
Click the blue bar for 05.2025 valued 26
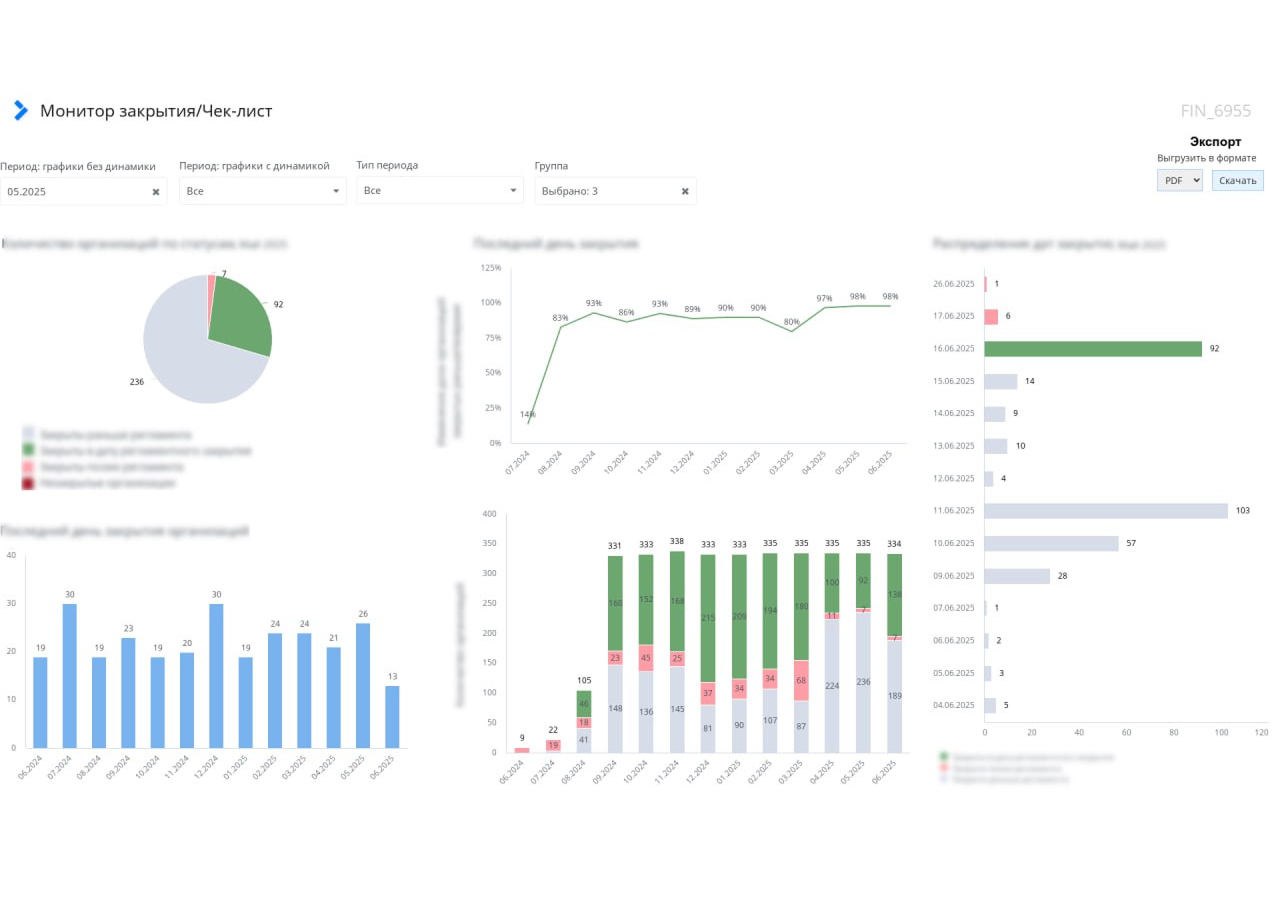363,686
